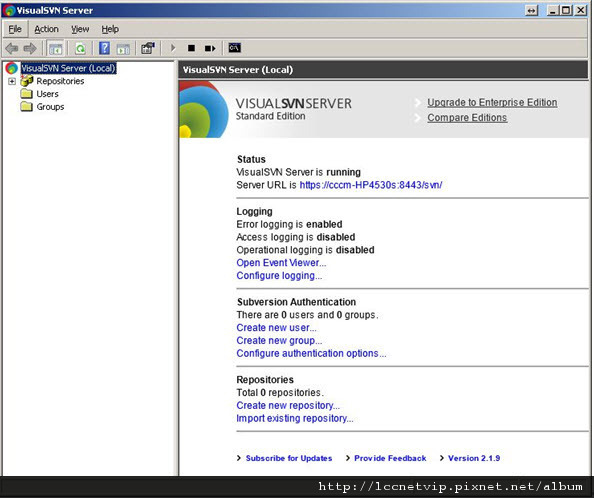This screenshot has width=594, height=498.
Task: Click the 'Standard Edition' text in the banner
Action: (270, 116)
